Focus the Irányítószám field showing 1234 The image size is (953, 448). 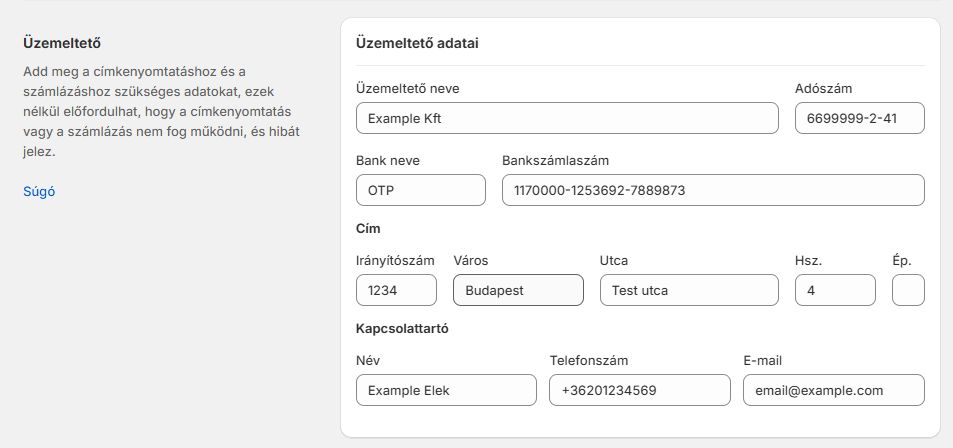coord(396,291)
